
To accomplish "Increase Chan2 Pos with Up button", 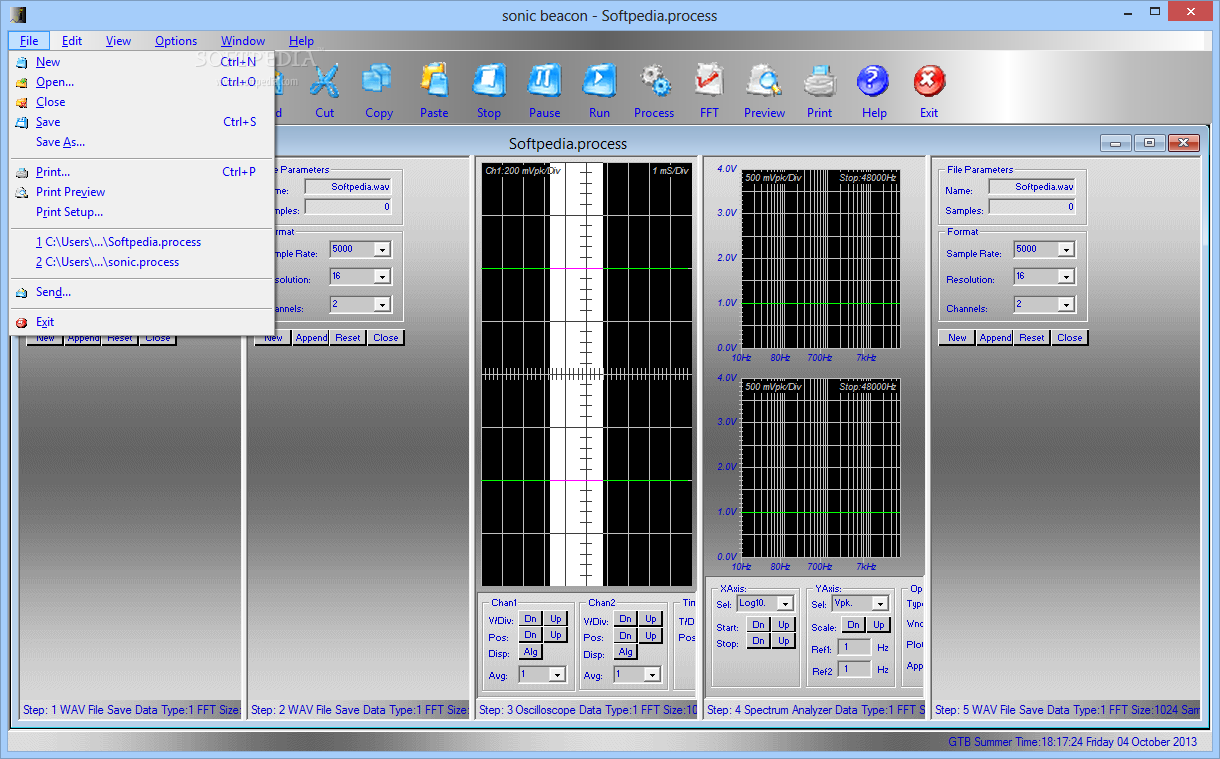I will 651,635.
